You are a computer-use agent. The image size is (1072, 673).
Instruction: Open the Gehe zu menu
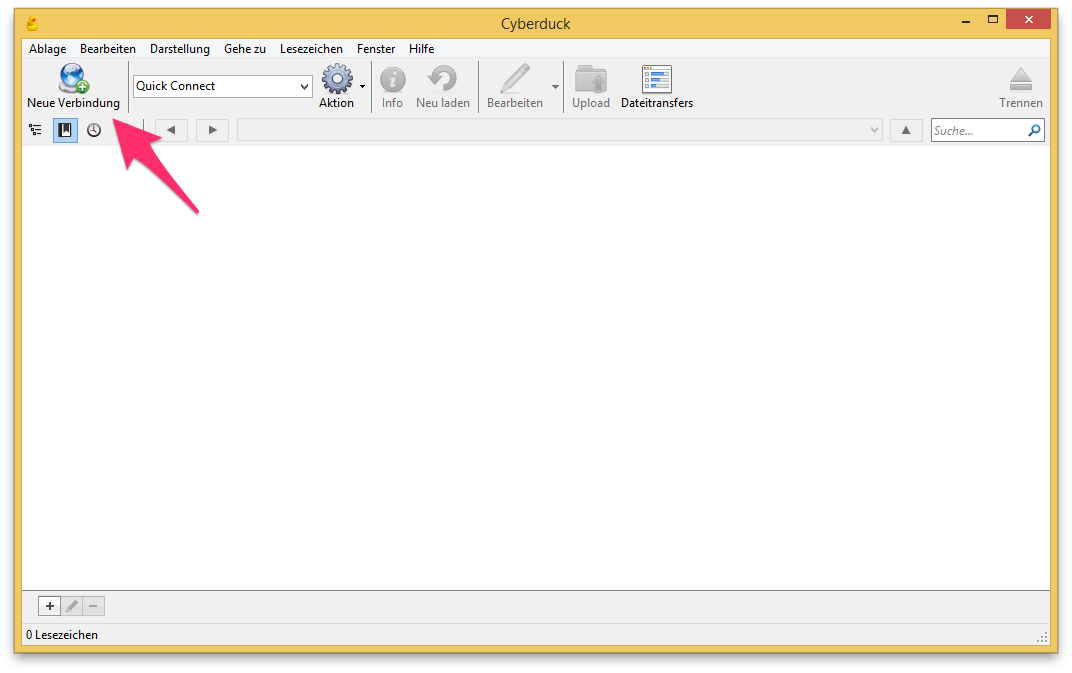click(245, 49)
